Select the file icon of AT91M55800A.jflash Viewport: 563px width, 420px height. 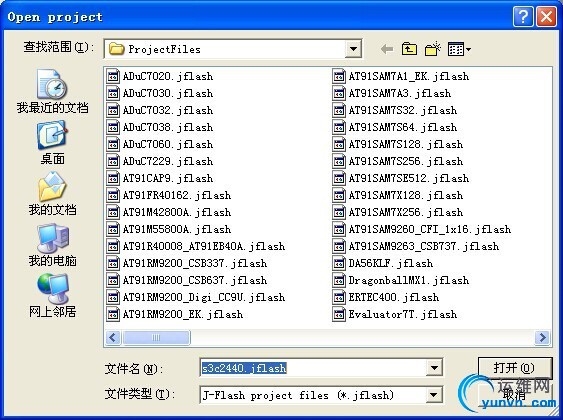point(113,229)
